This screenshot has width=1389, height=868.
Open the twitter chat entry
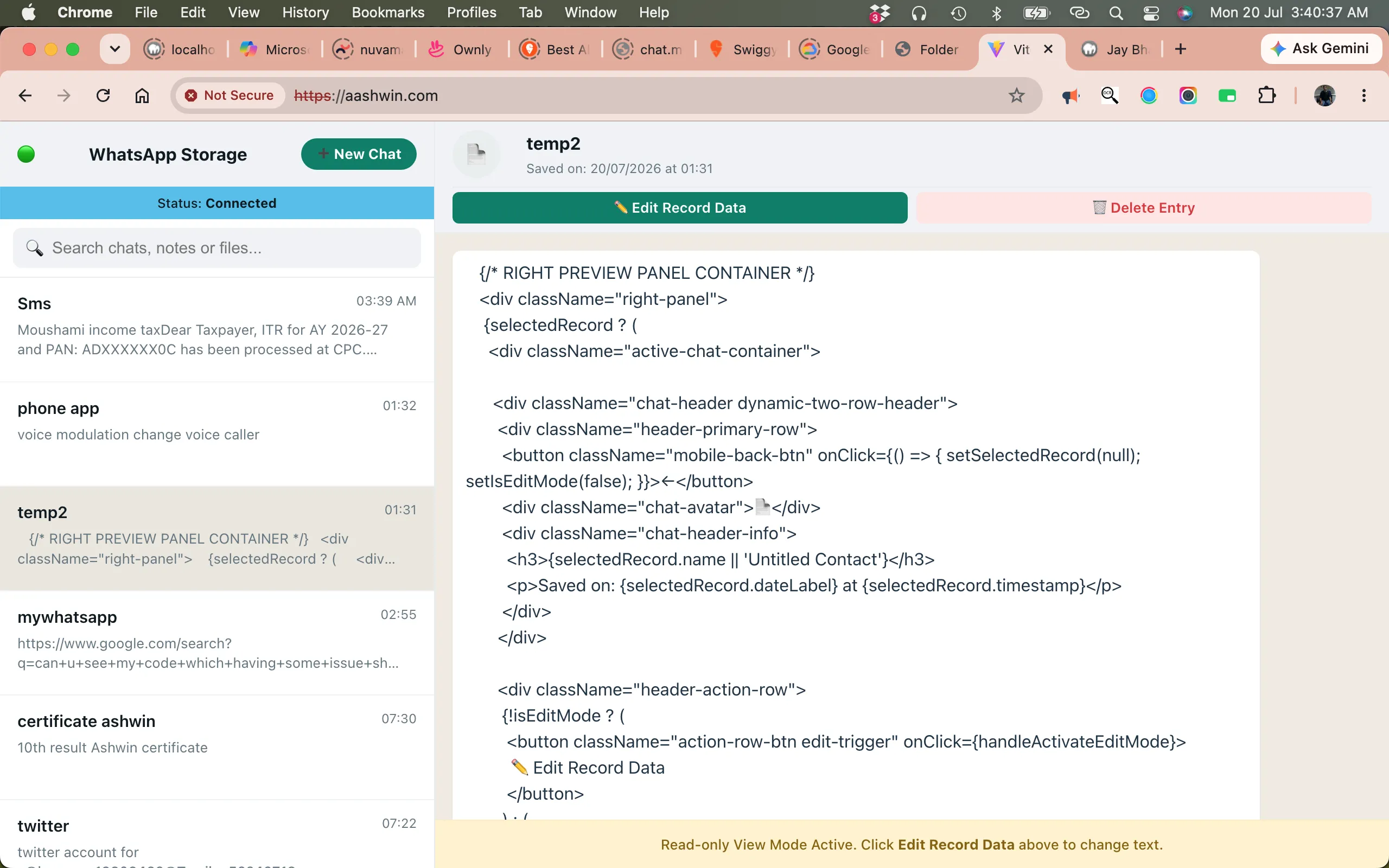point(217,834)
